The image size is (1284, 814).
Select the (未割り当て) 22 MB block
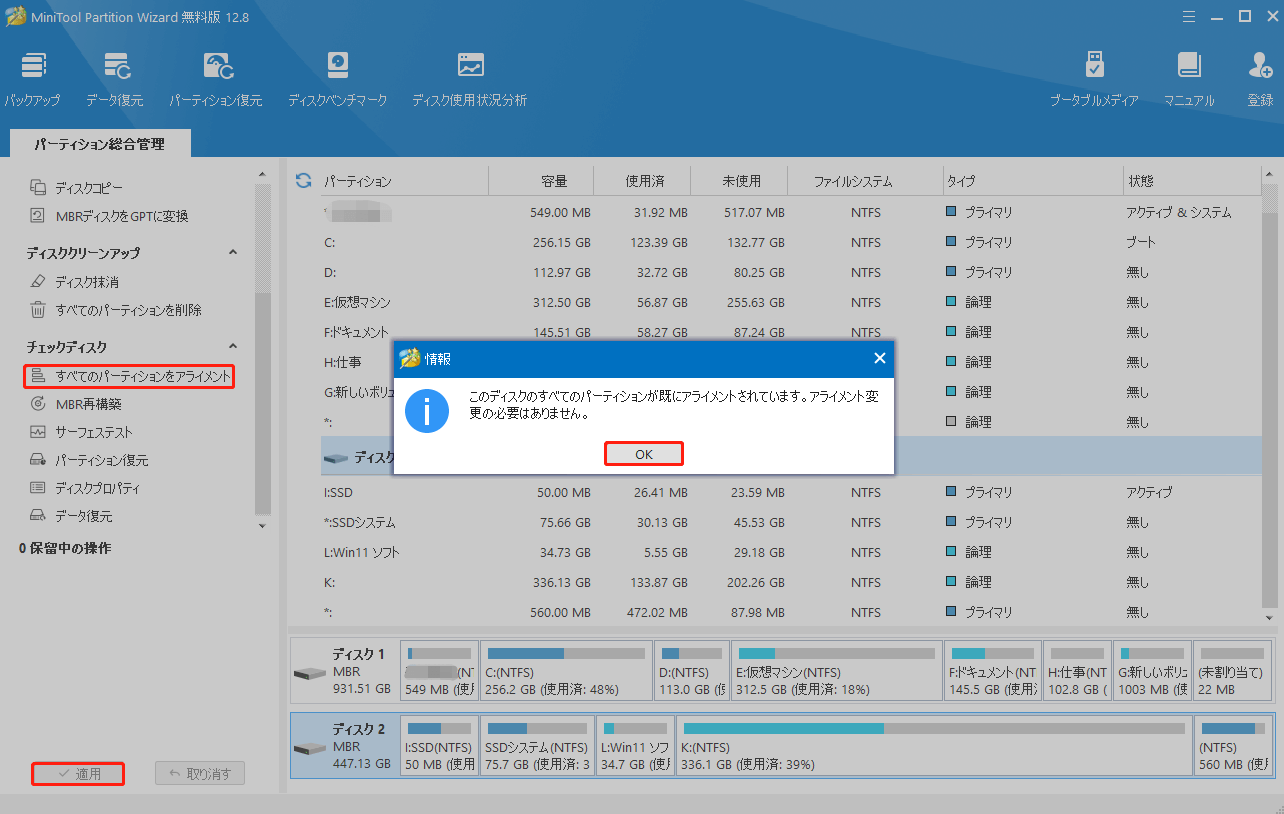1233,671
